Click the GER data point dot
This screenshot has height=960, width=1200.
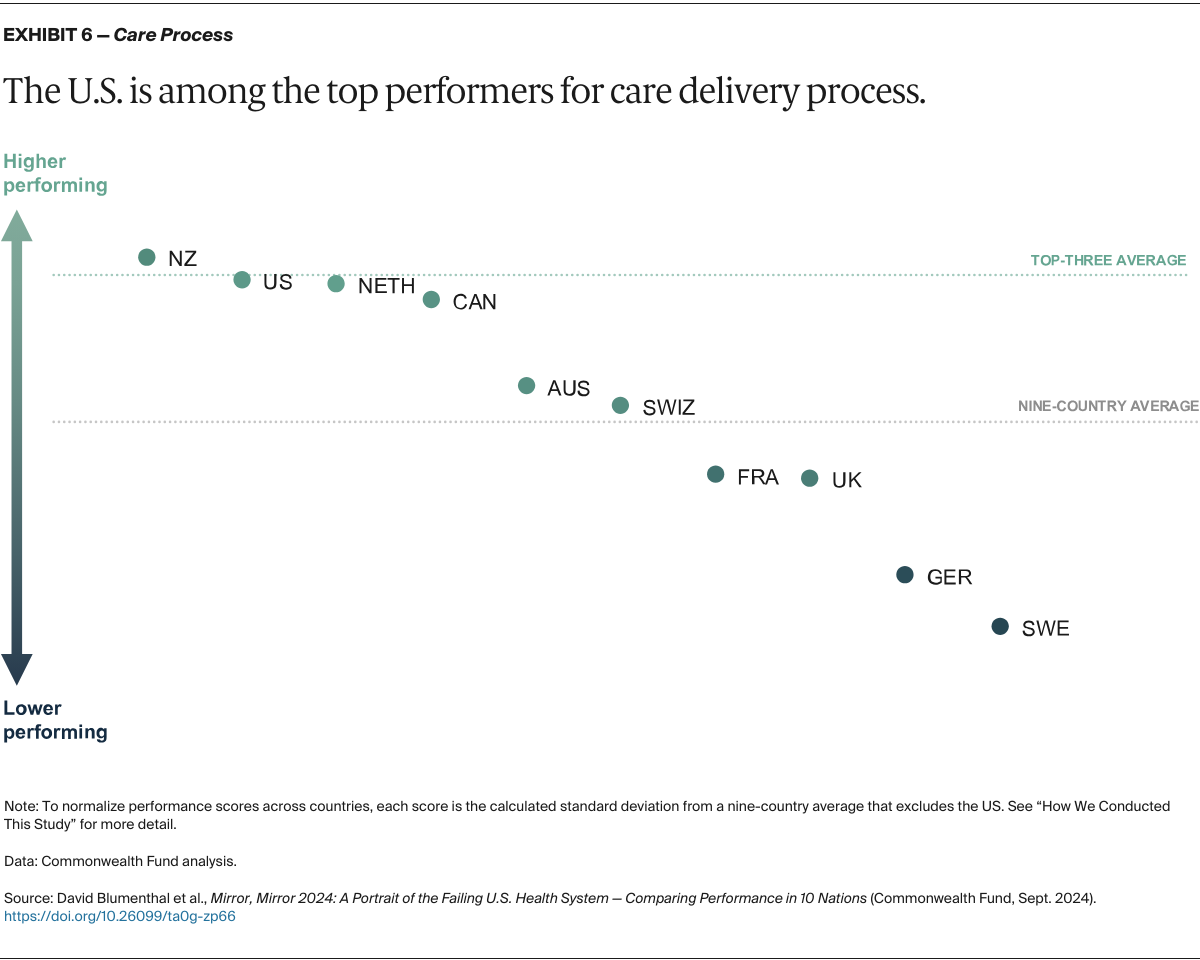click(905, 575)
